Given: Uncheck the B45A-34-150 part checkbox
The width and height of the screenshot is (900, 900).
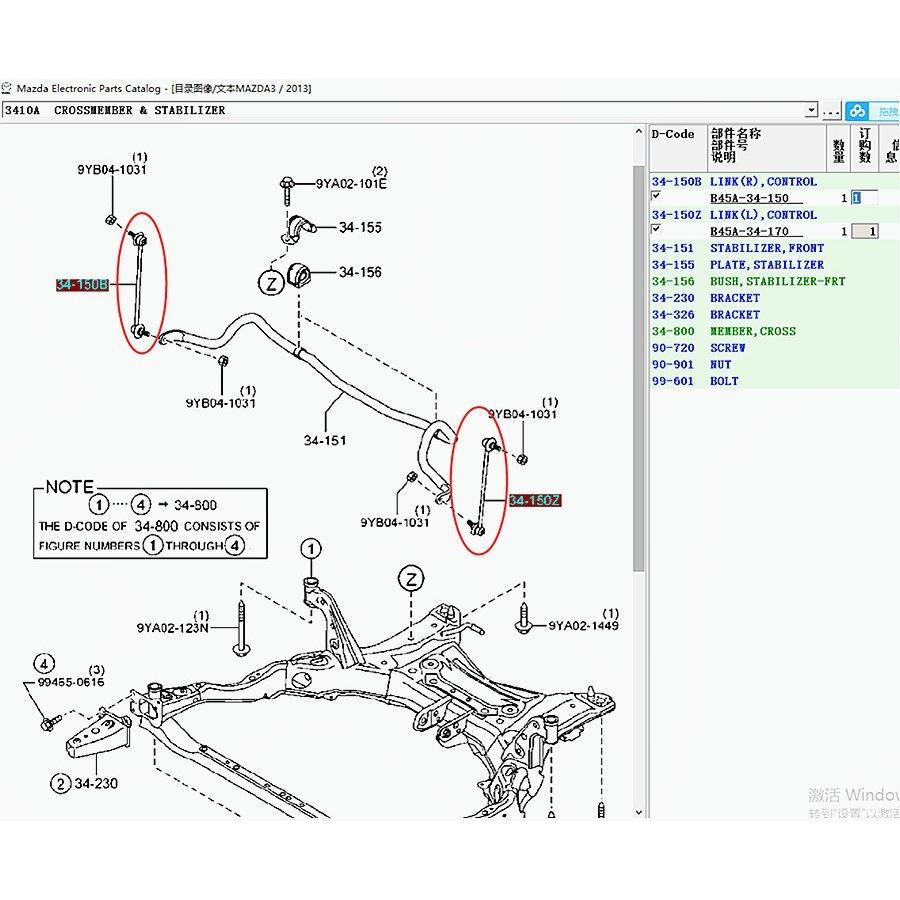Looking at the screenshot, I should (x=656, y=196).
